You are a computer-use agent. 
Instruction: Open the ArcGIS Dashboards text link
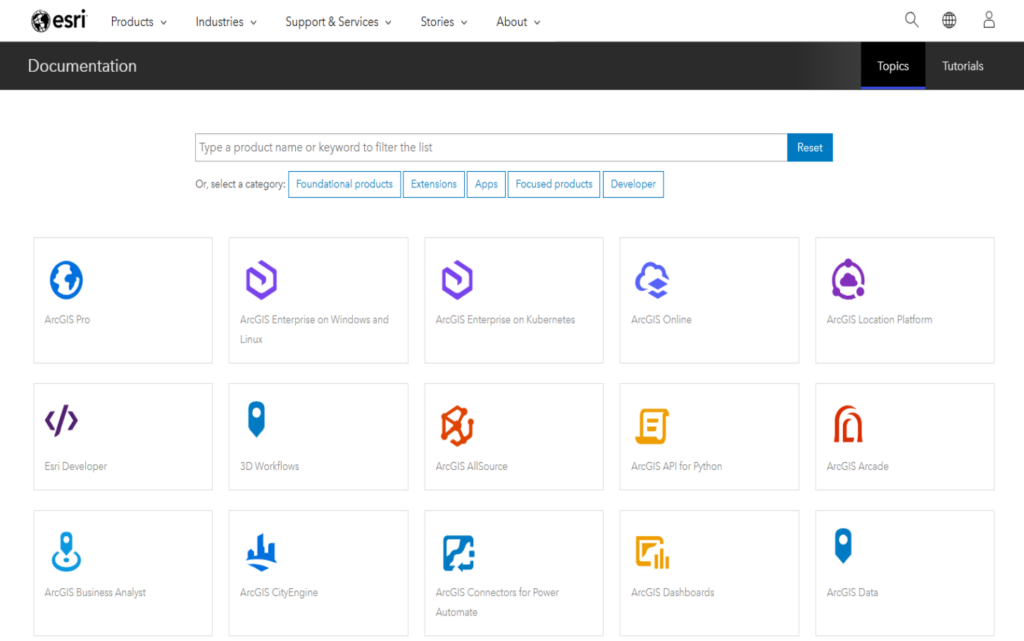(x=673, y=592)
